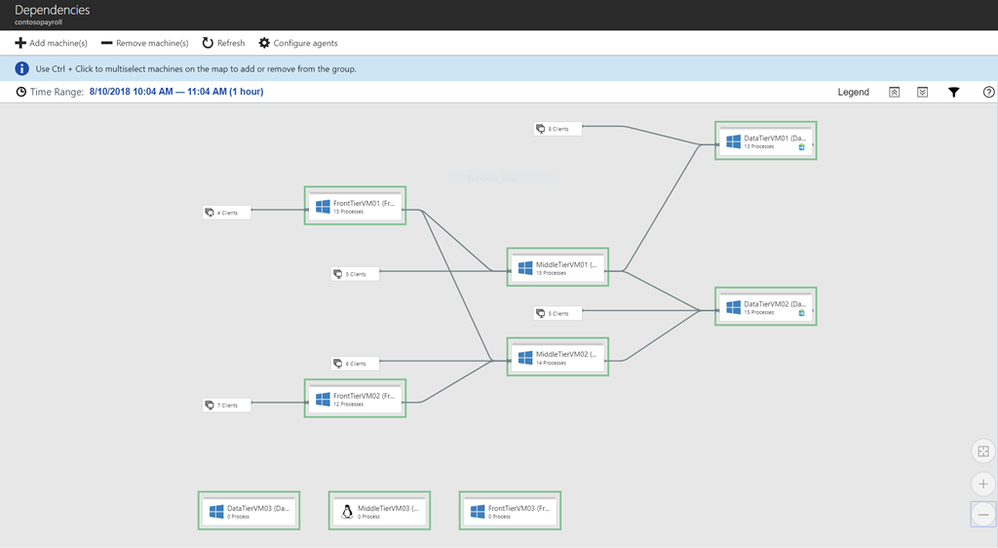Viewport: 998px width, 548px height.
Task: Open Configure agents
Action: 298,43
